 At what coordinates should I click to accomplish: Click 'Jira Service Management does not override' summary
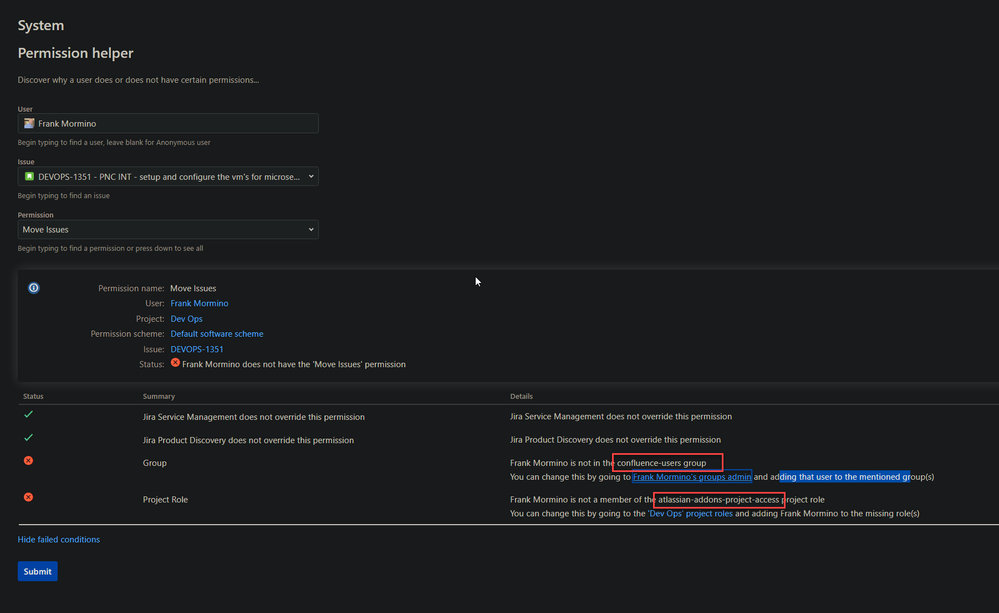(x=254, y=417)
